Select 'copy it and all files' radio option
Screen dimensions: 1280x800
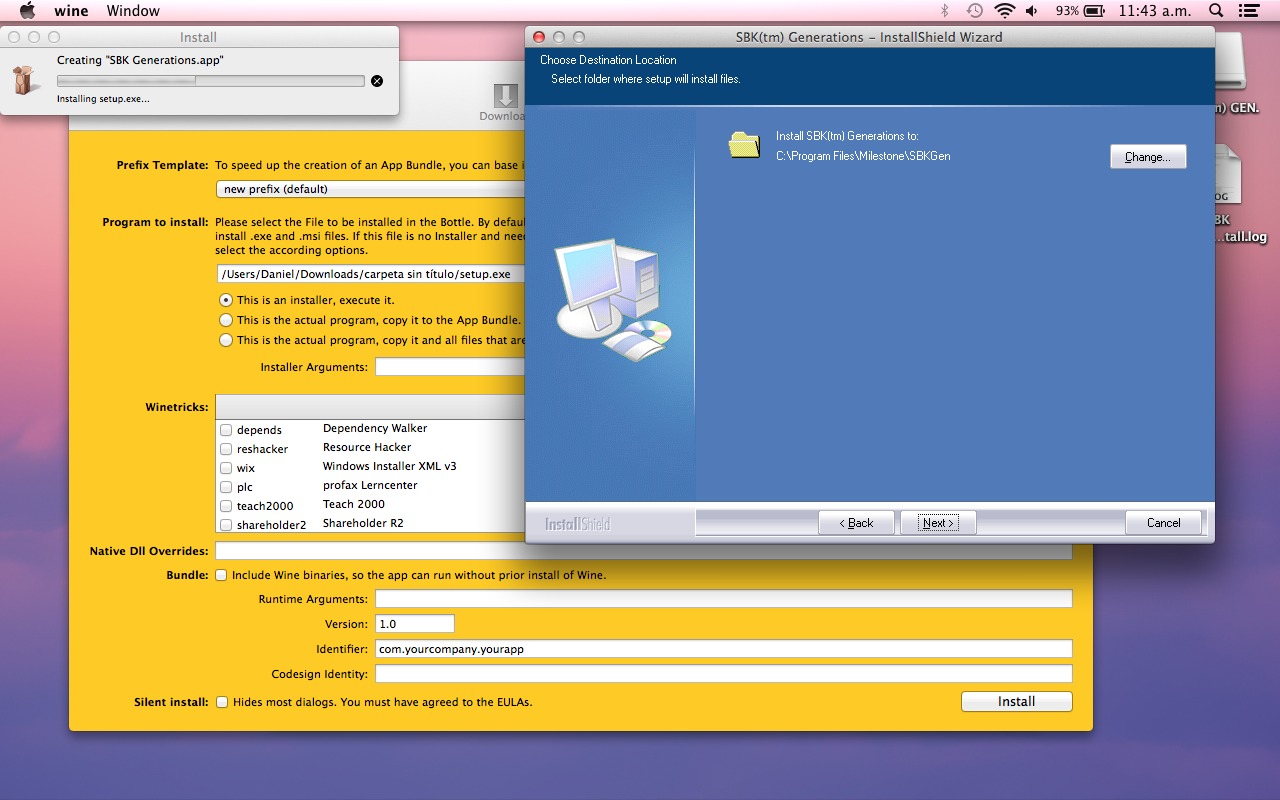[x=226, y=340]
